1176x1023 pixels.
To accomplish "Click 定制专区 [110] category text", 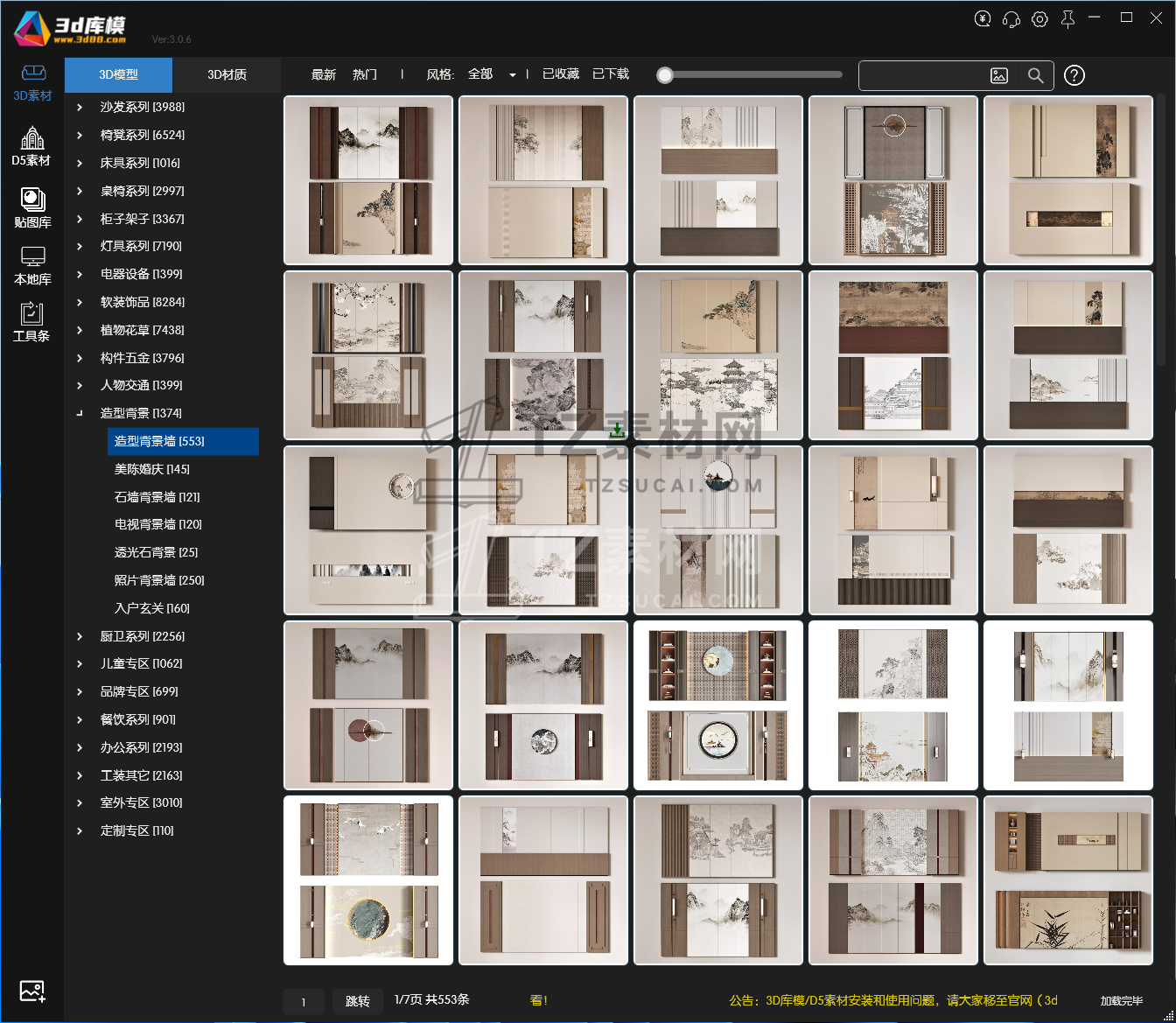I will [137, 830].
